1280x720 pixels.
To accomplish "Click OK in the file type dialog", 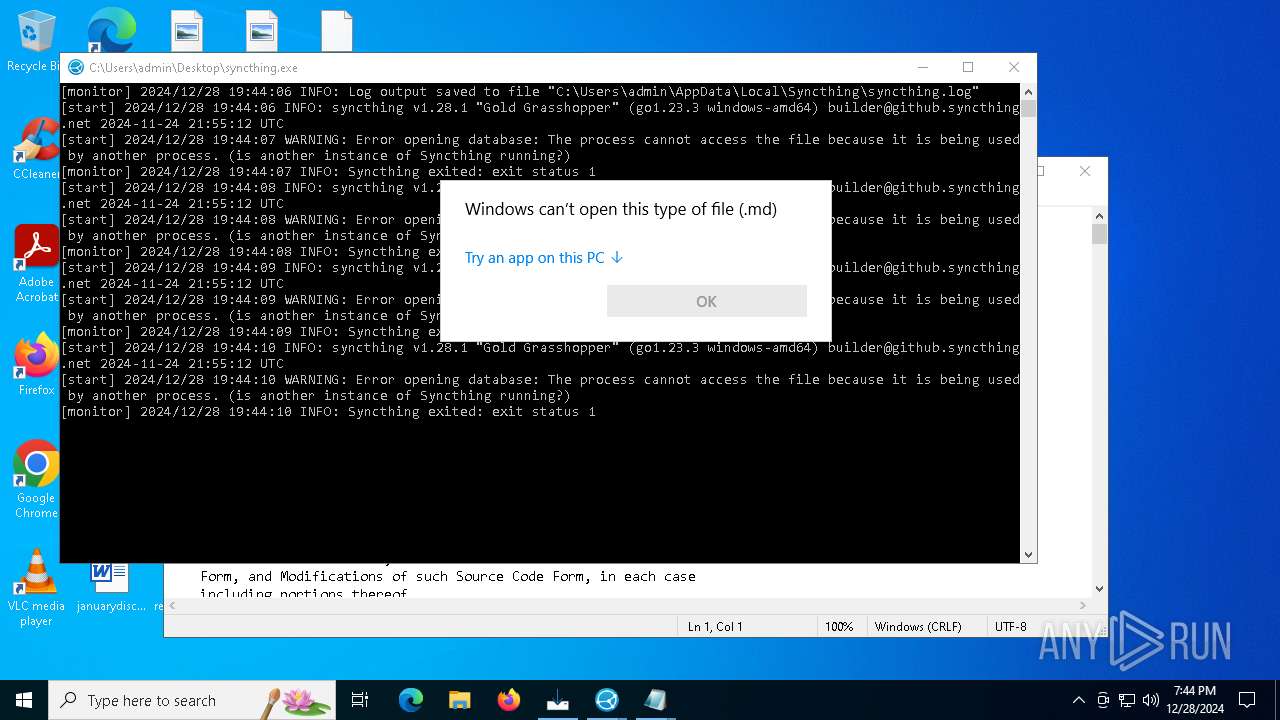I will pos(706,301).
